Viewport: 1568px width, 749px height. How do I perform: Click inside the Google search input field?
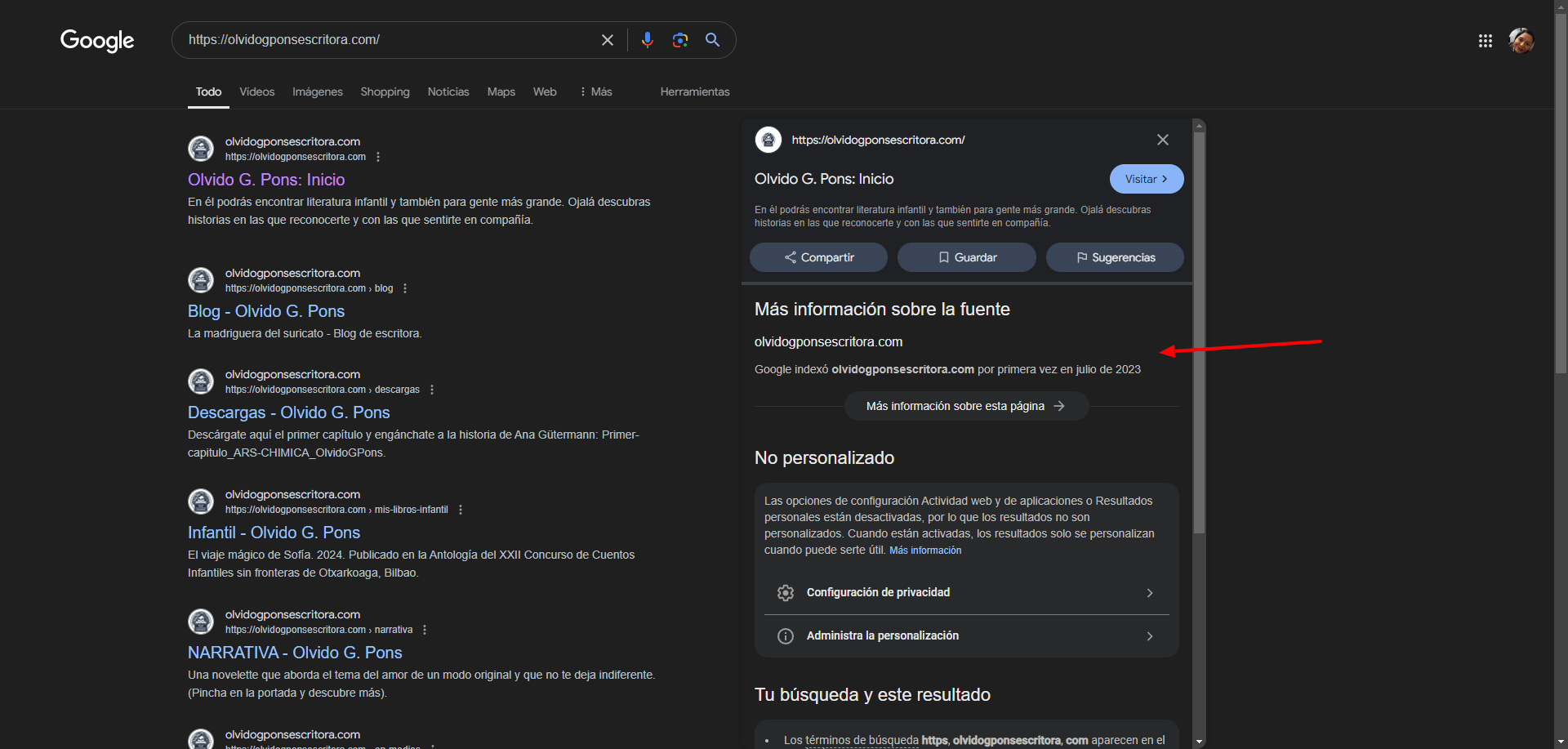388,40
